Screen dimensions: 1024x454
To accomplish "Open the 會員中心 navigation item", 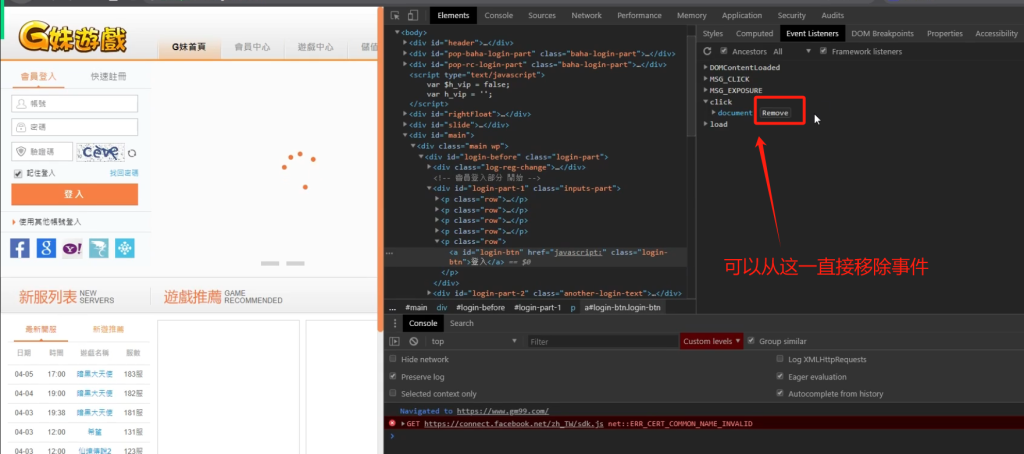I will pos(253,47).
